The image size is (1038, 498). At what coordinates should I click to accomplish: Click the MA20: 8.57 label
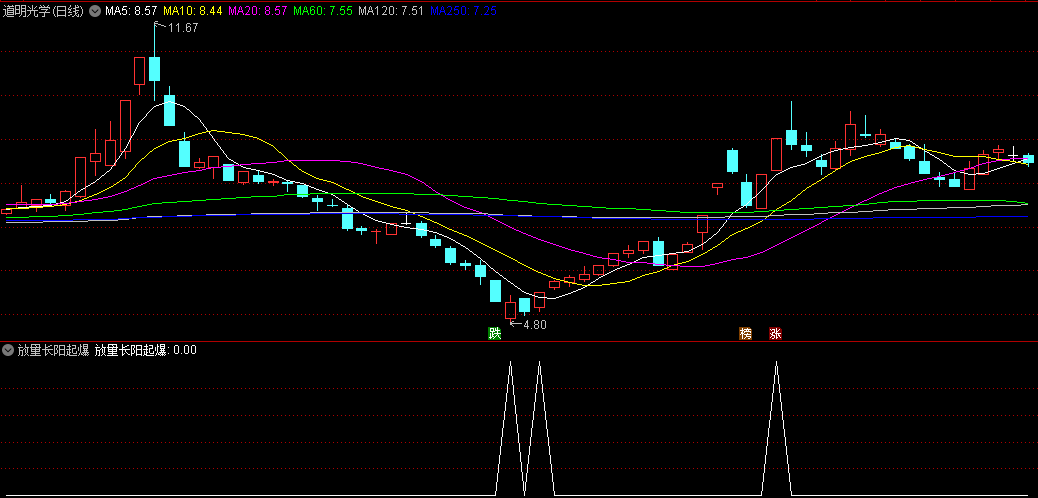258,11
